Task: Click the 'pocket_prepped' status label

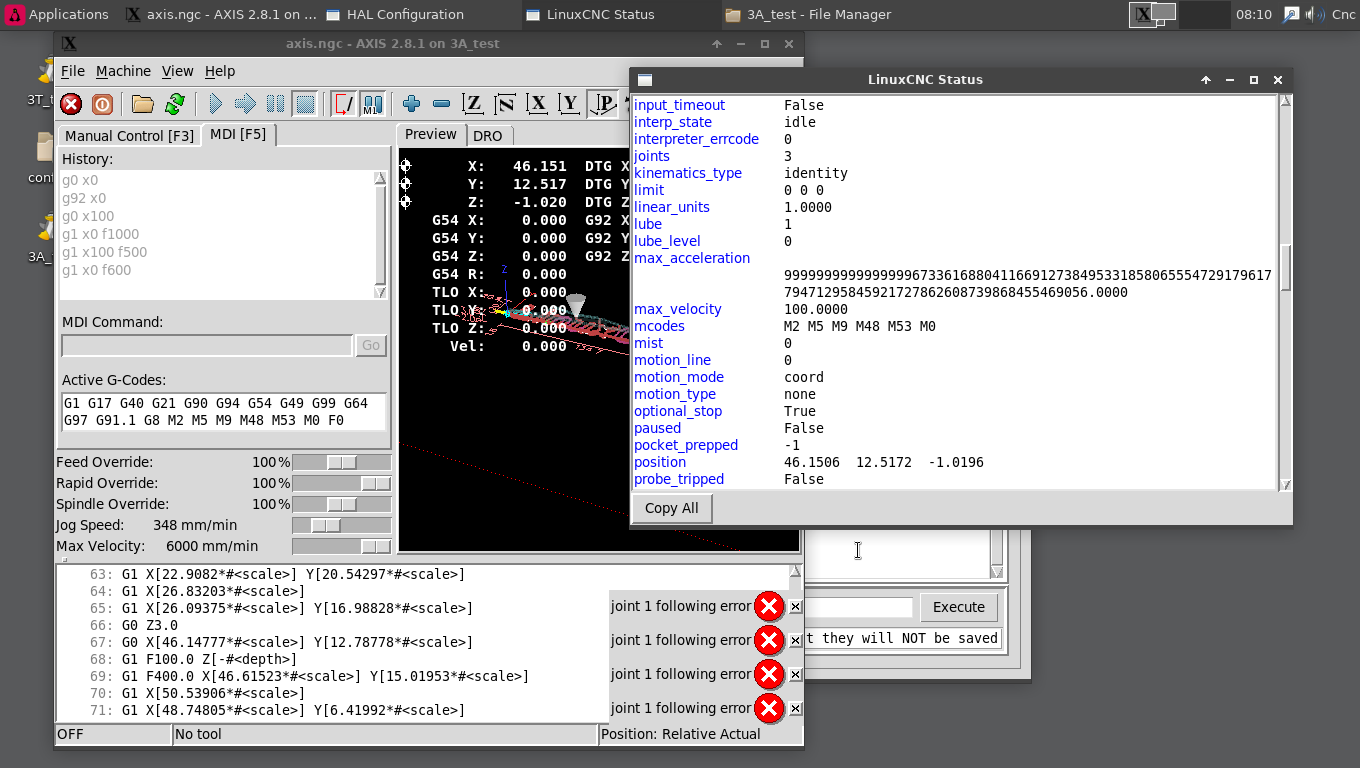Action: (686, 445)
